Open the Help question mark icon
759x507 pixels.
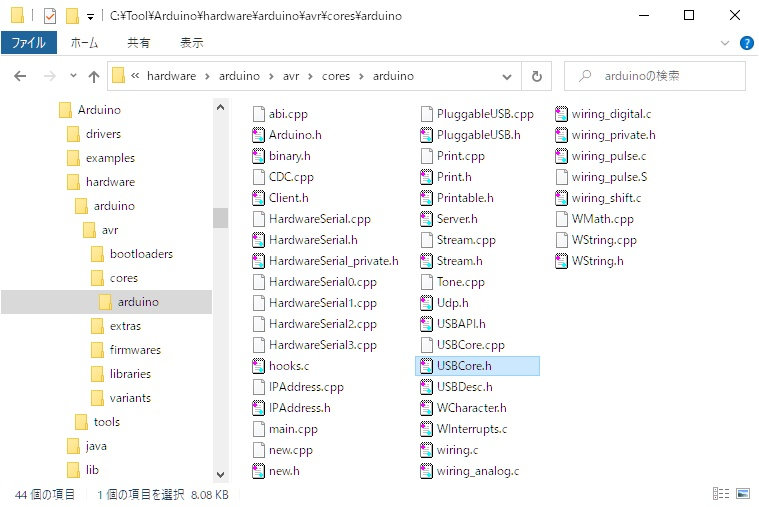point(746,43)
